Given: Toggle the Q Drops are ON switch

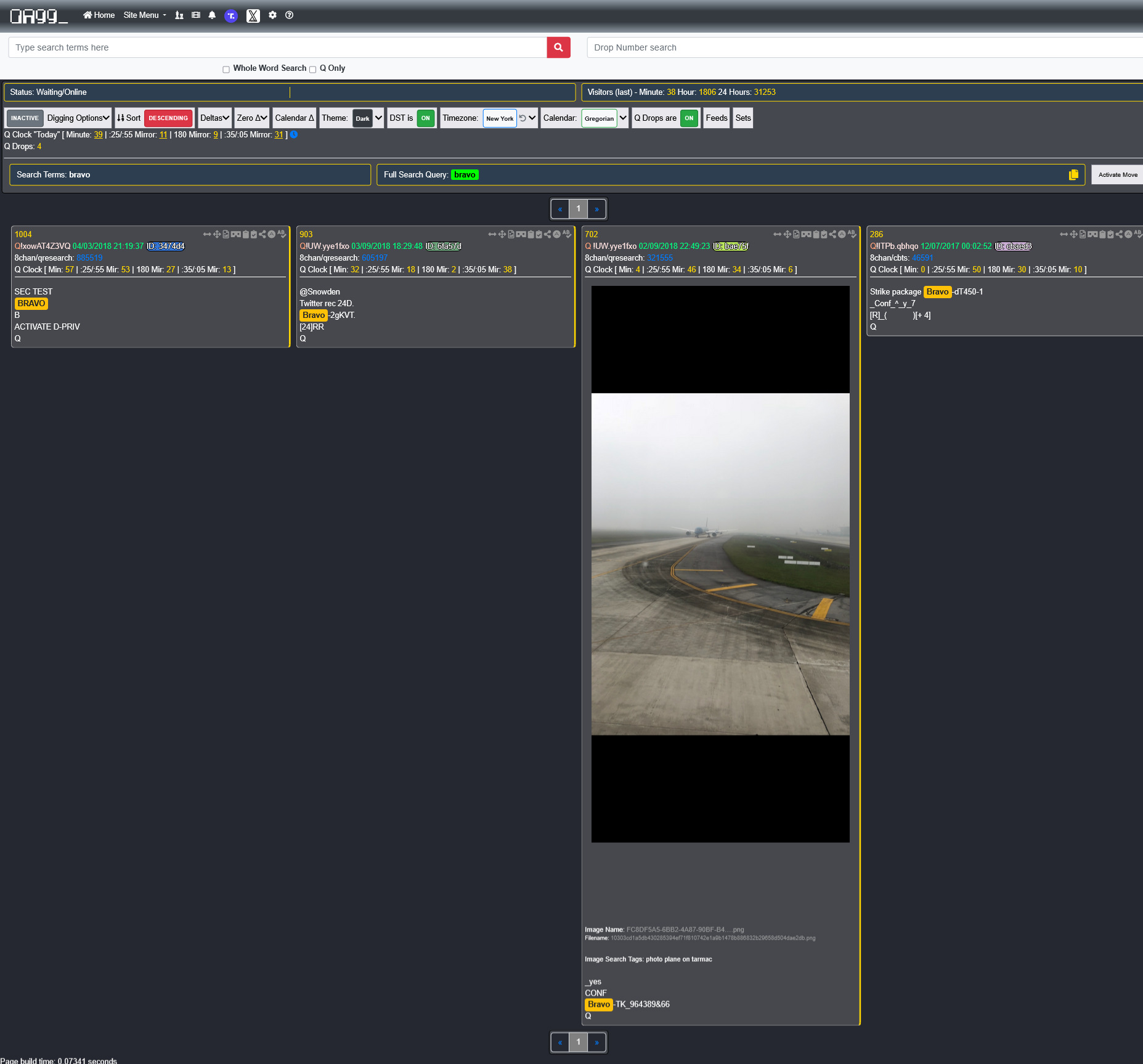Looking at the screenshot, I should coord(689,118).
